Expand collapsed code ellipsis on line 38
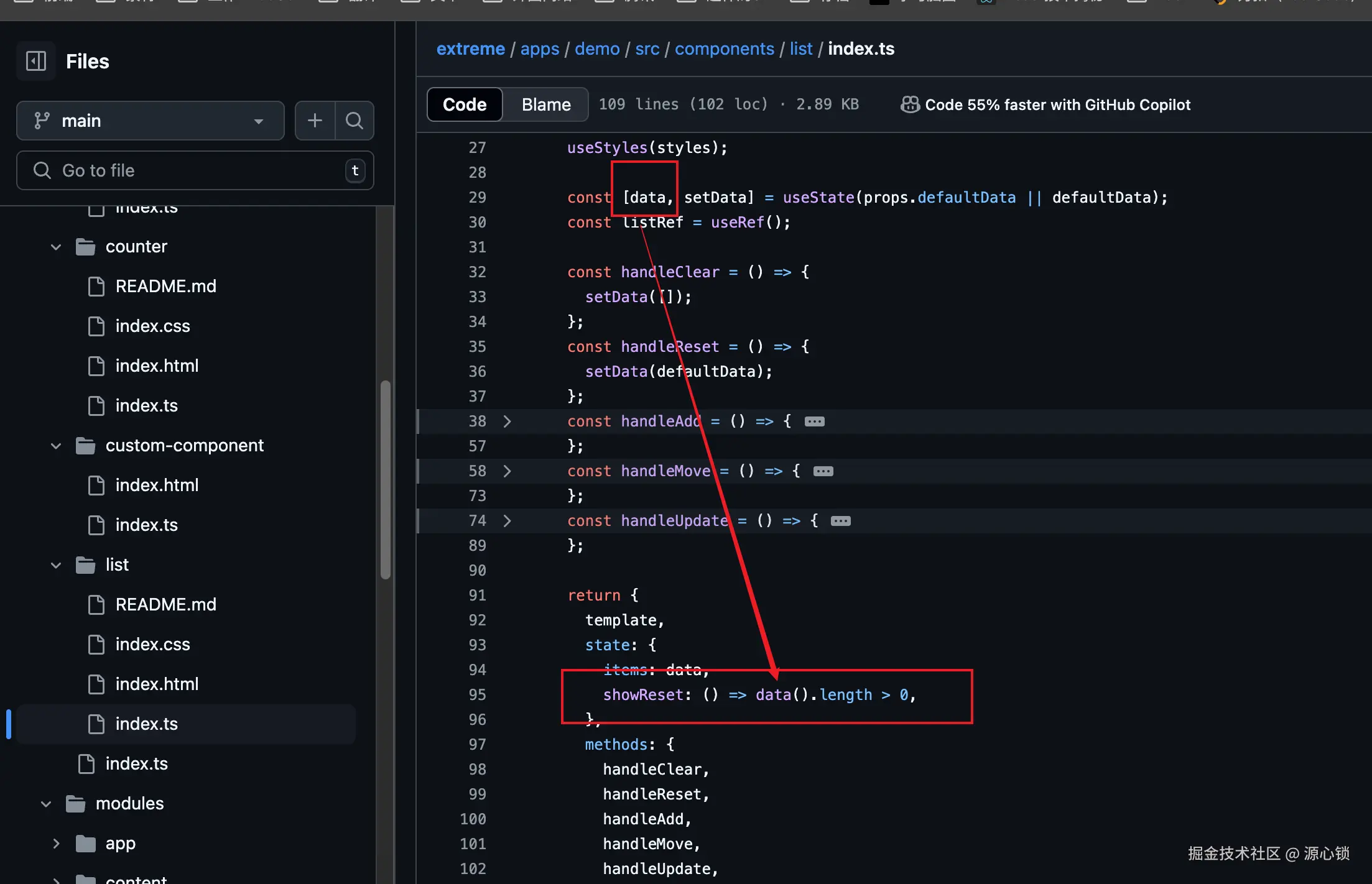 point(814,421)
